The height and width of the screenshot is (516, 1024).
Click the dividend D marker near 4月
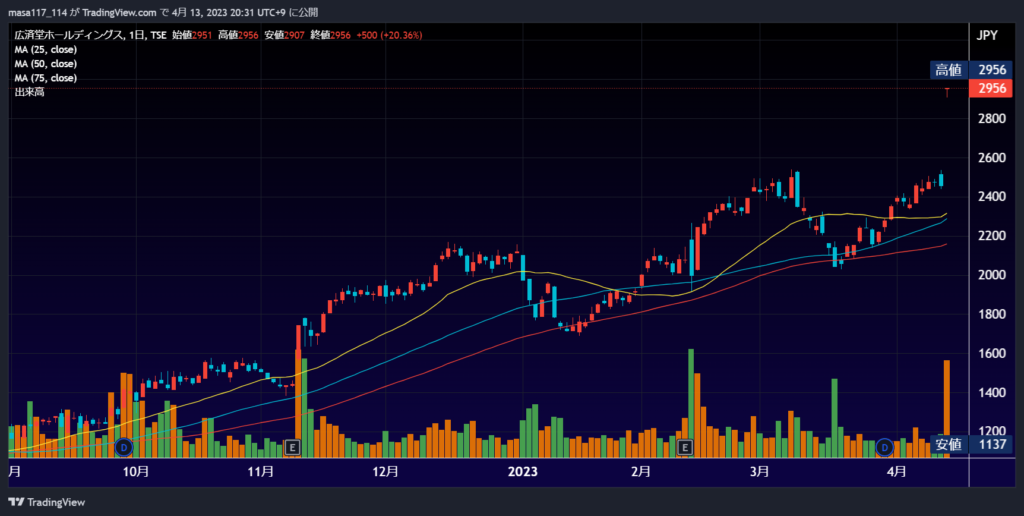click(x=884, y=447)
